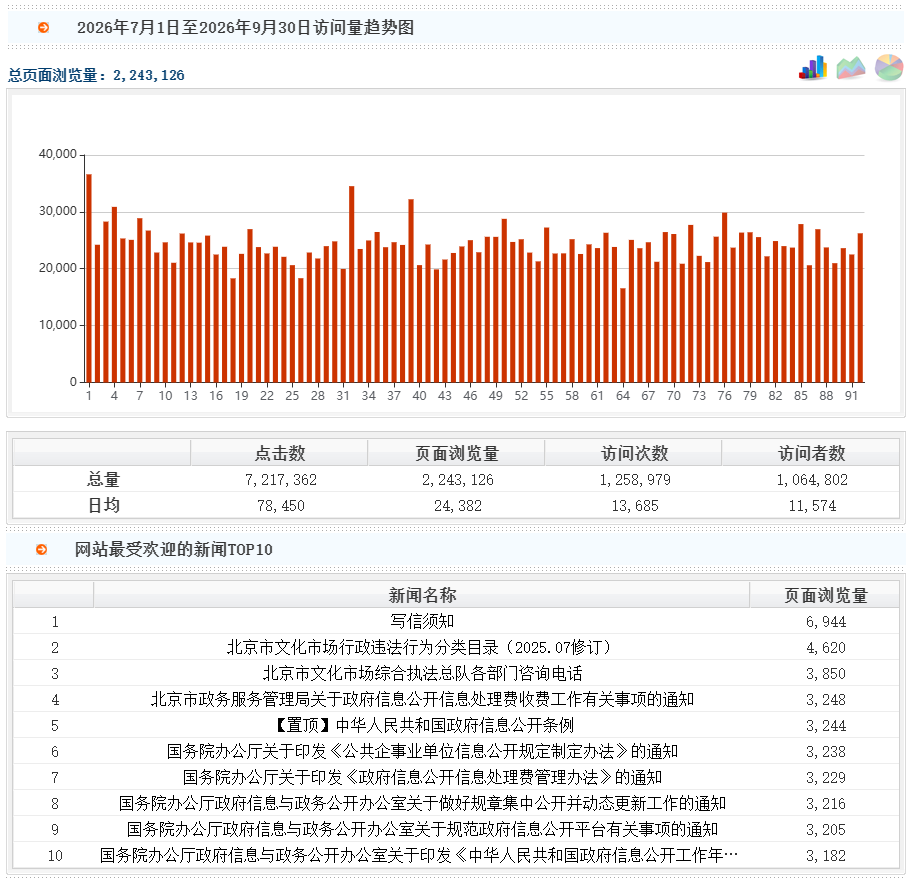Click the last bar, day 92
The height and width of the screenshot is (880, 911).
pos(860,308)
